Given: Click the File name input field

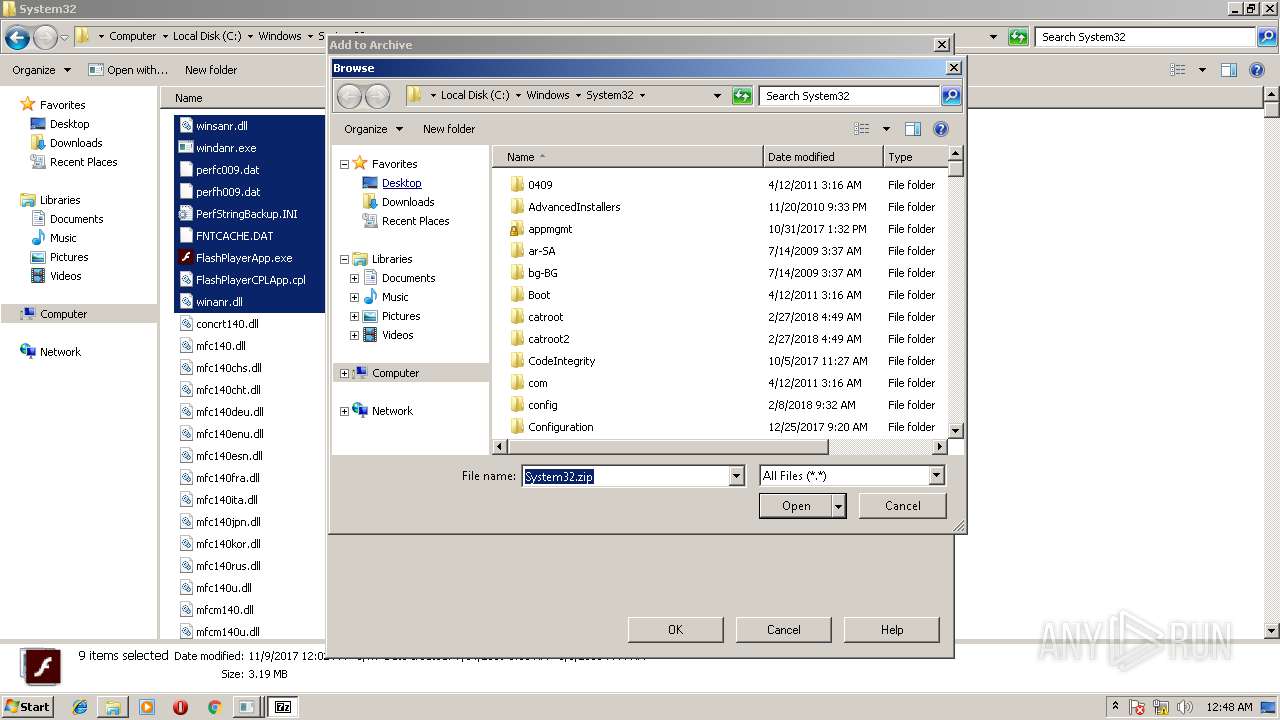Looking at the screenshot, I should click(x=626, y=476).
